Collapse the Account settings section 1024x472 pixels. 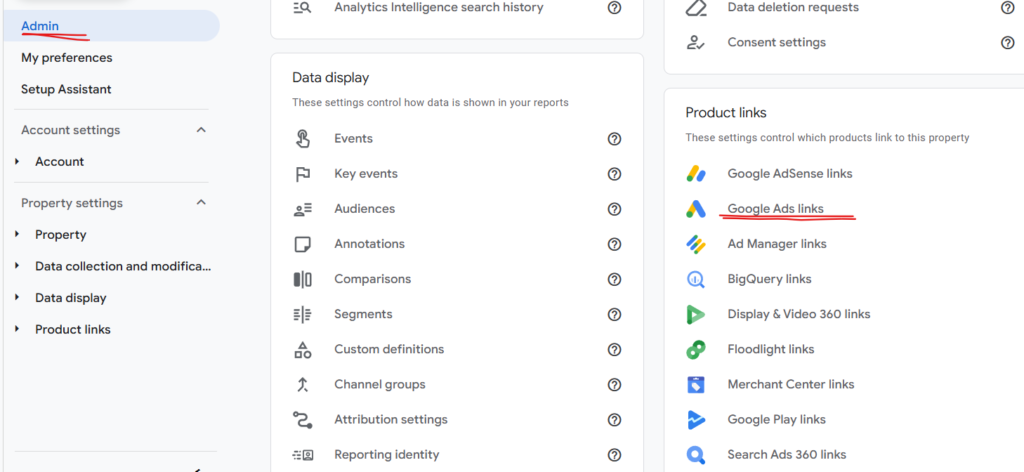pyautogui.click(x=201, y=130)
